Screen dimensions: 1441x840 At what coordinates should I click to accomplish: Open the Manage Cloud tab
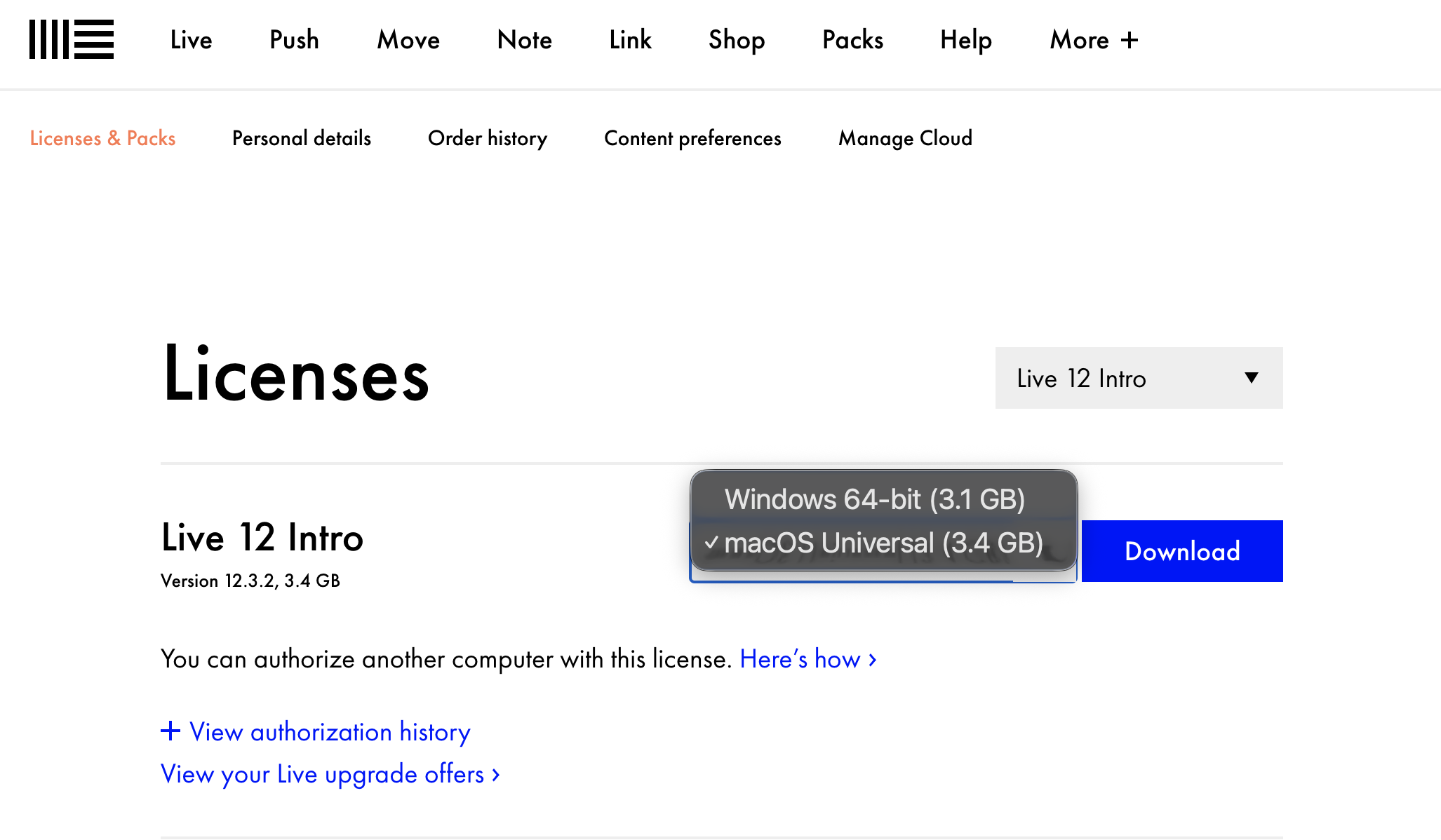[905, 138]
